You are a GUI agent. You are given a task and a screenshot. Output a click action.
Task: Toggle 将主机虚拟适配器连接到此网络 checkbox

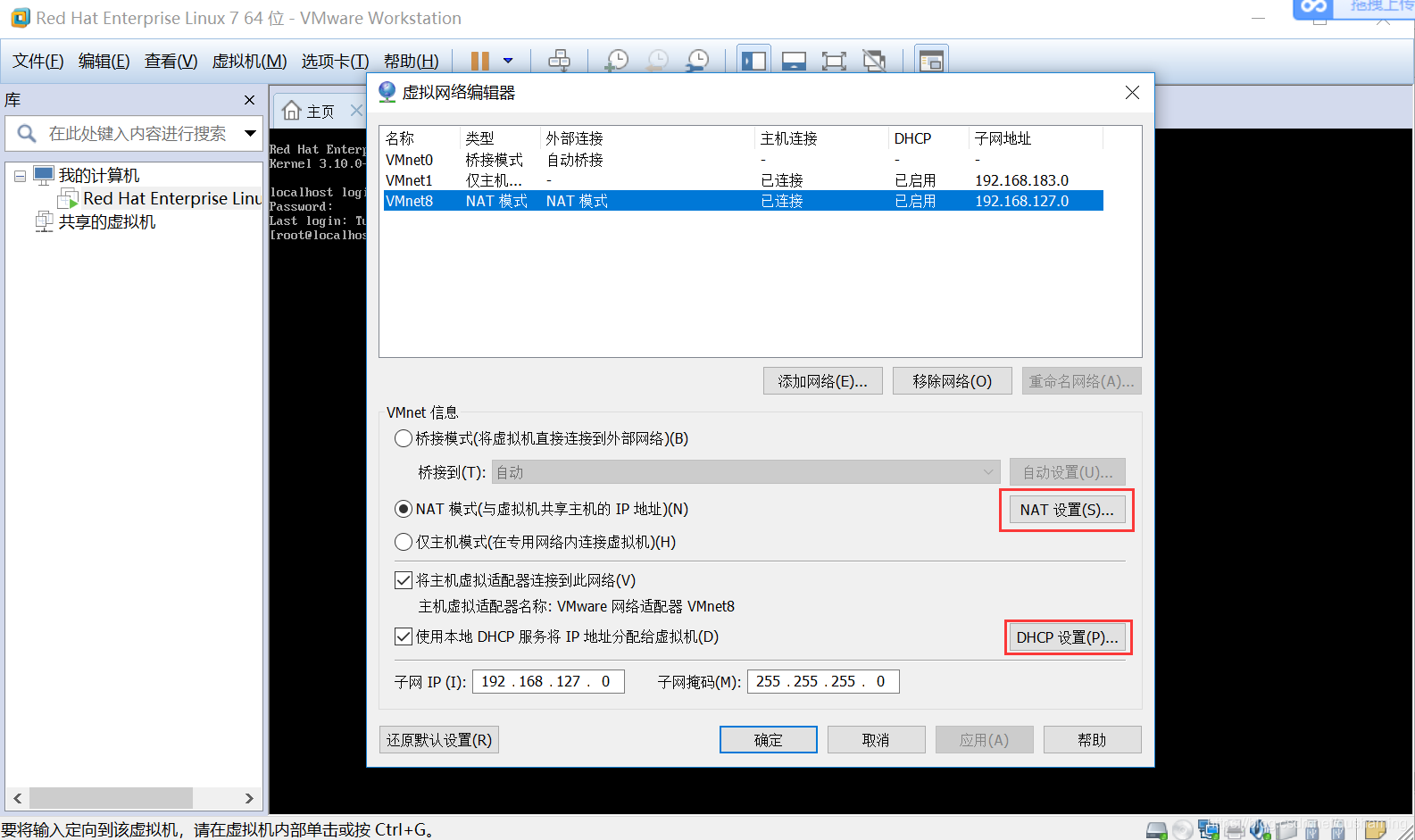pyautogui.click(x=403, y=580)
